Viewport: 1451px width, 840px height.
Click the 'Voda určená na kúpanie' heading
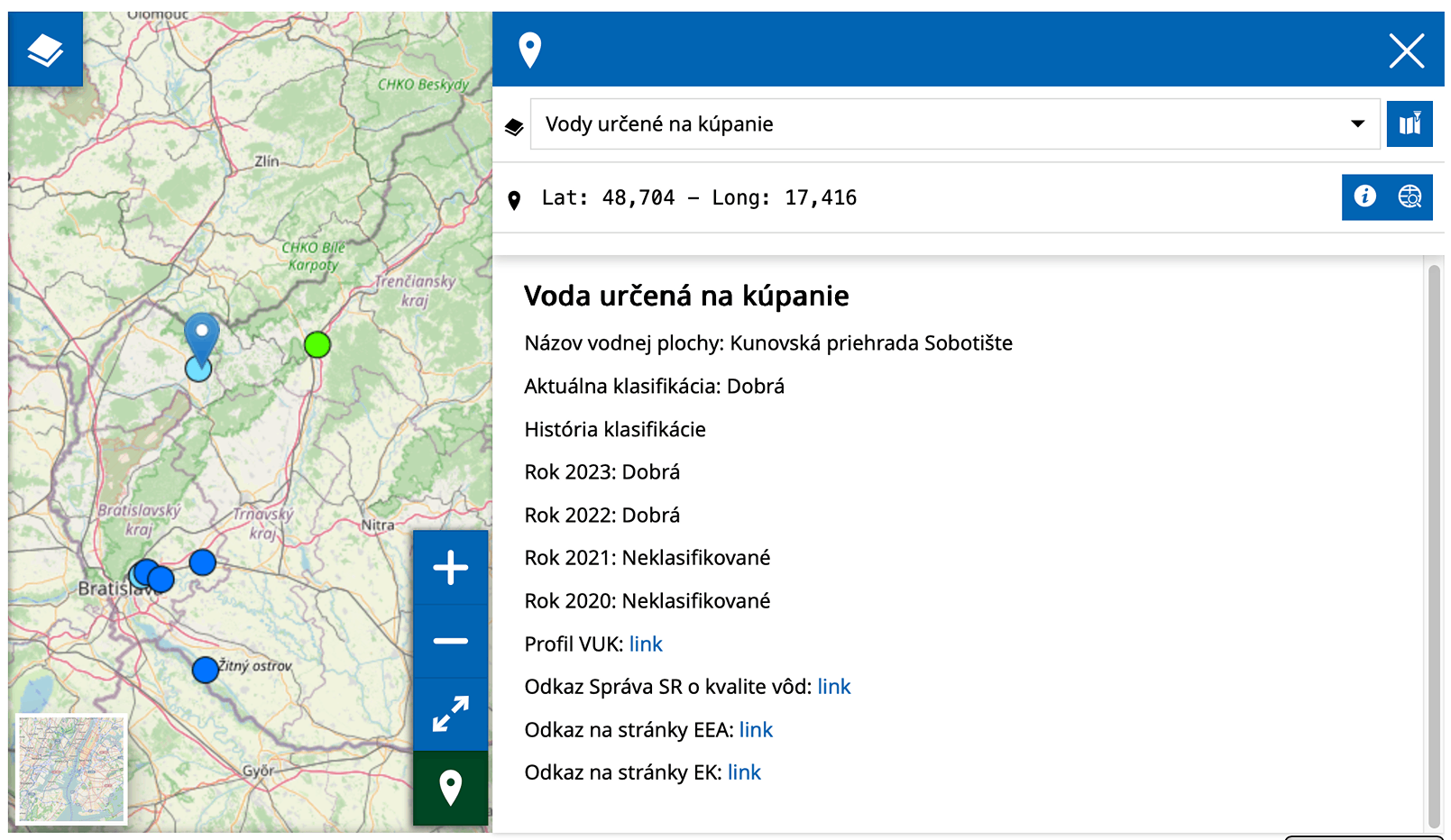click(687, 296)
